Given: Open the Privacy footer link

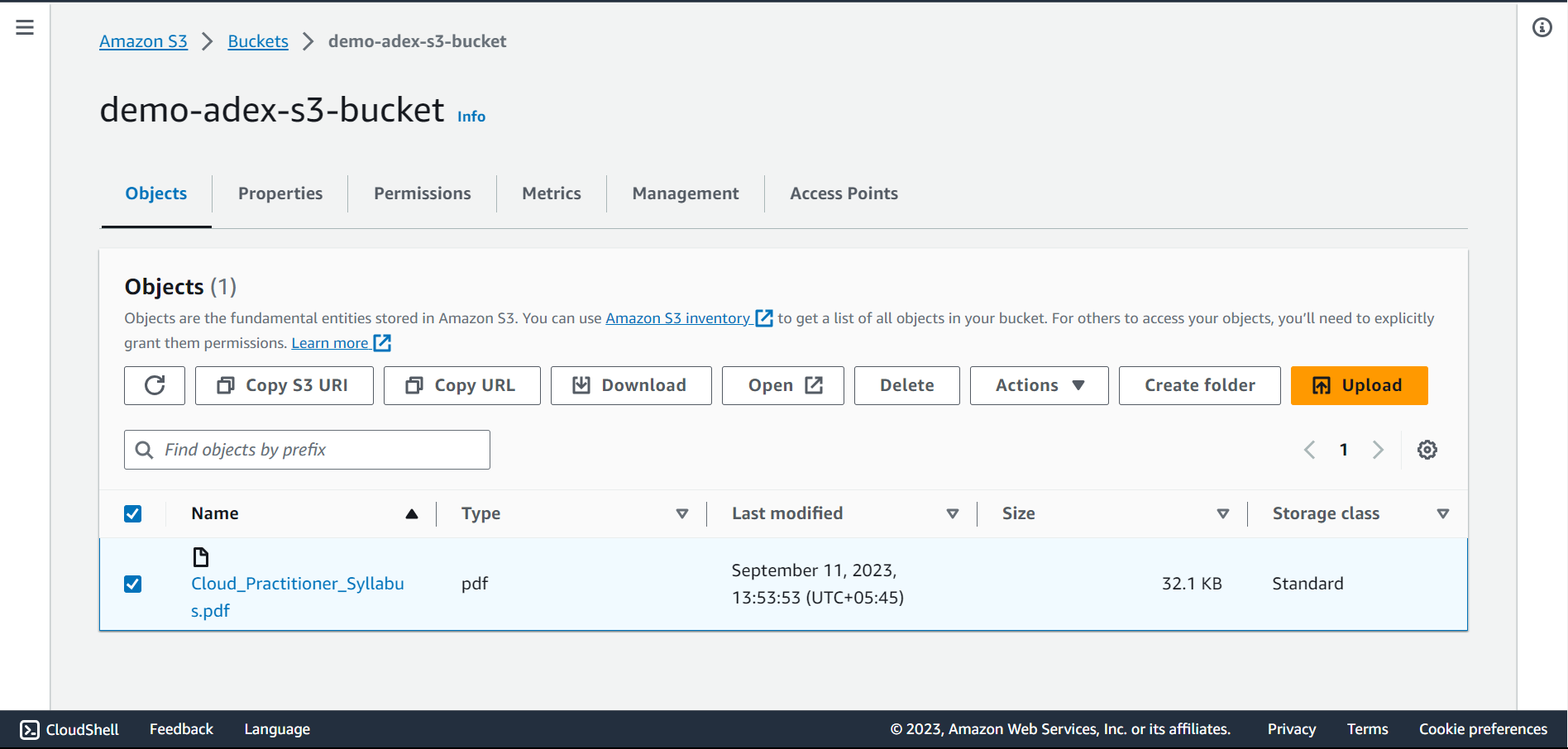Looking at the screenshot, I should (x=1292, y=729).
